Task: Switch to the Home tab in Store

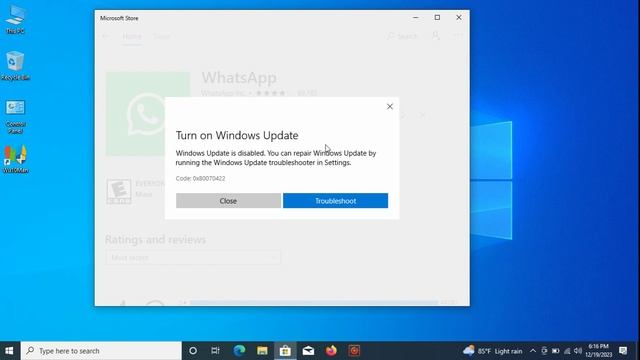Action: [132, 36]
